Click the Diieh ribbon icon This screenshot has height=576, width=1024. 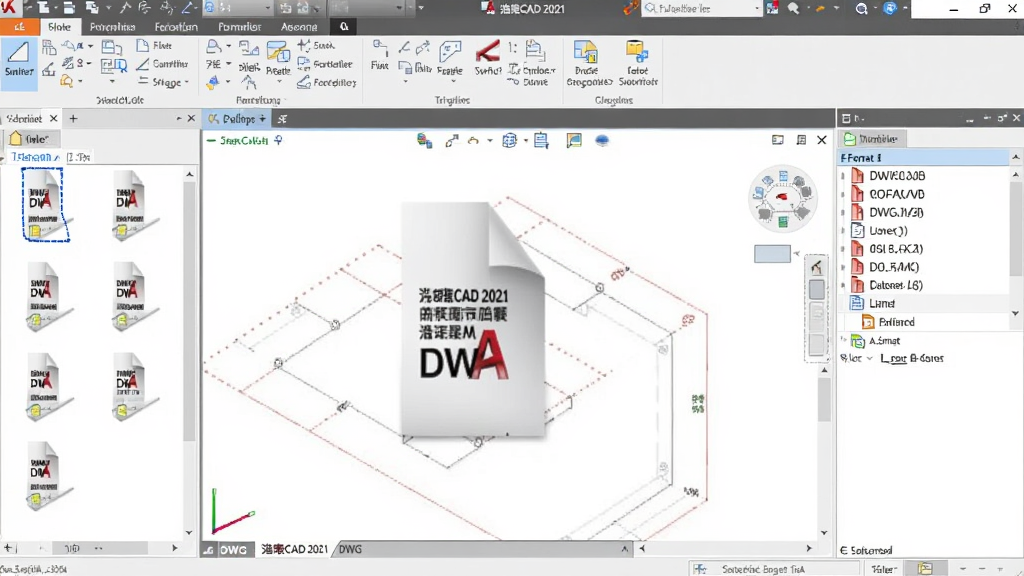click(249, 56)
